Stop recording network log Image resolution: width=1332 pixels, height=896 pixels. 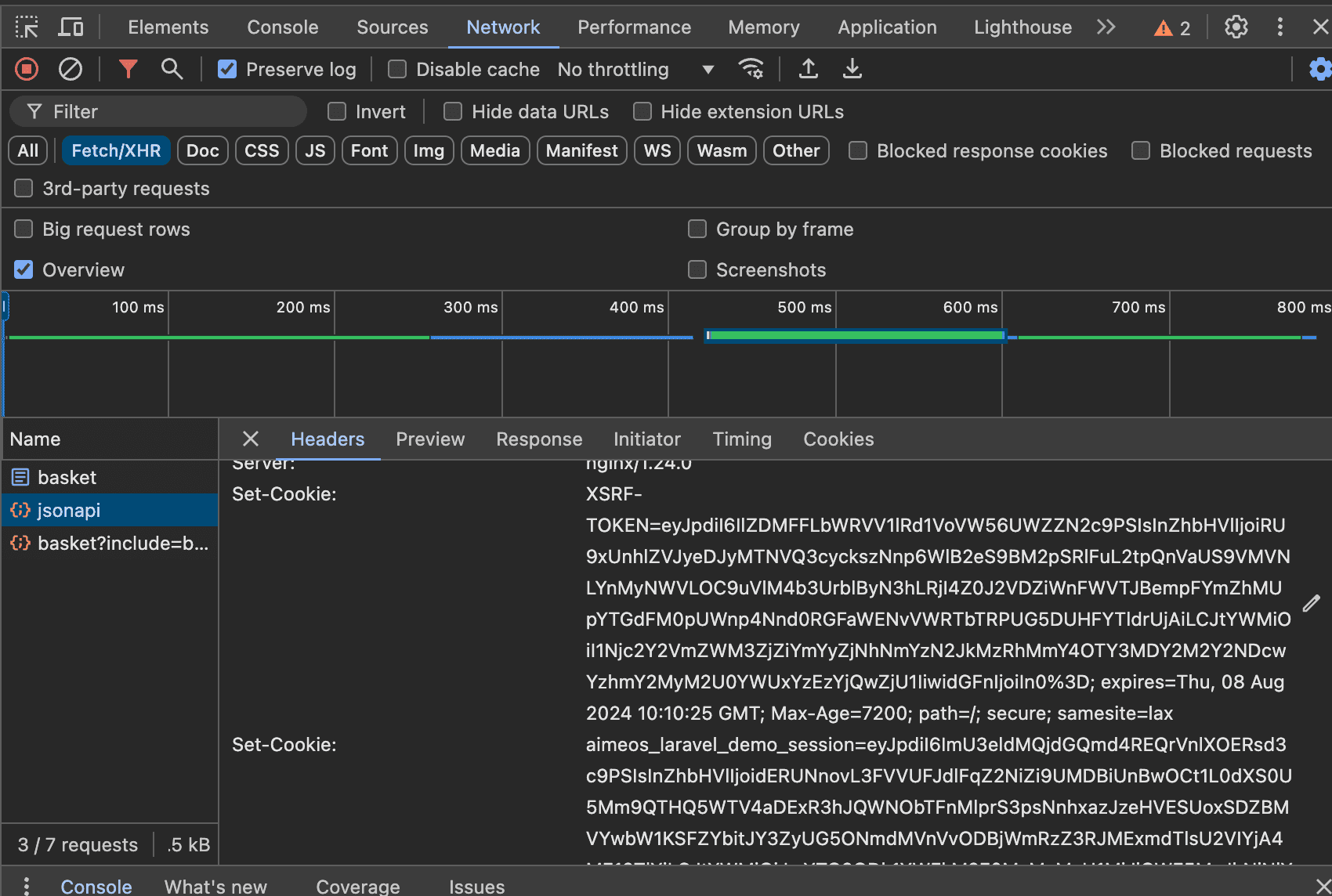click(27, 70)
